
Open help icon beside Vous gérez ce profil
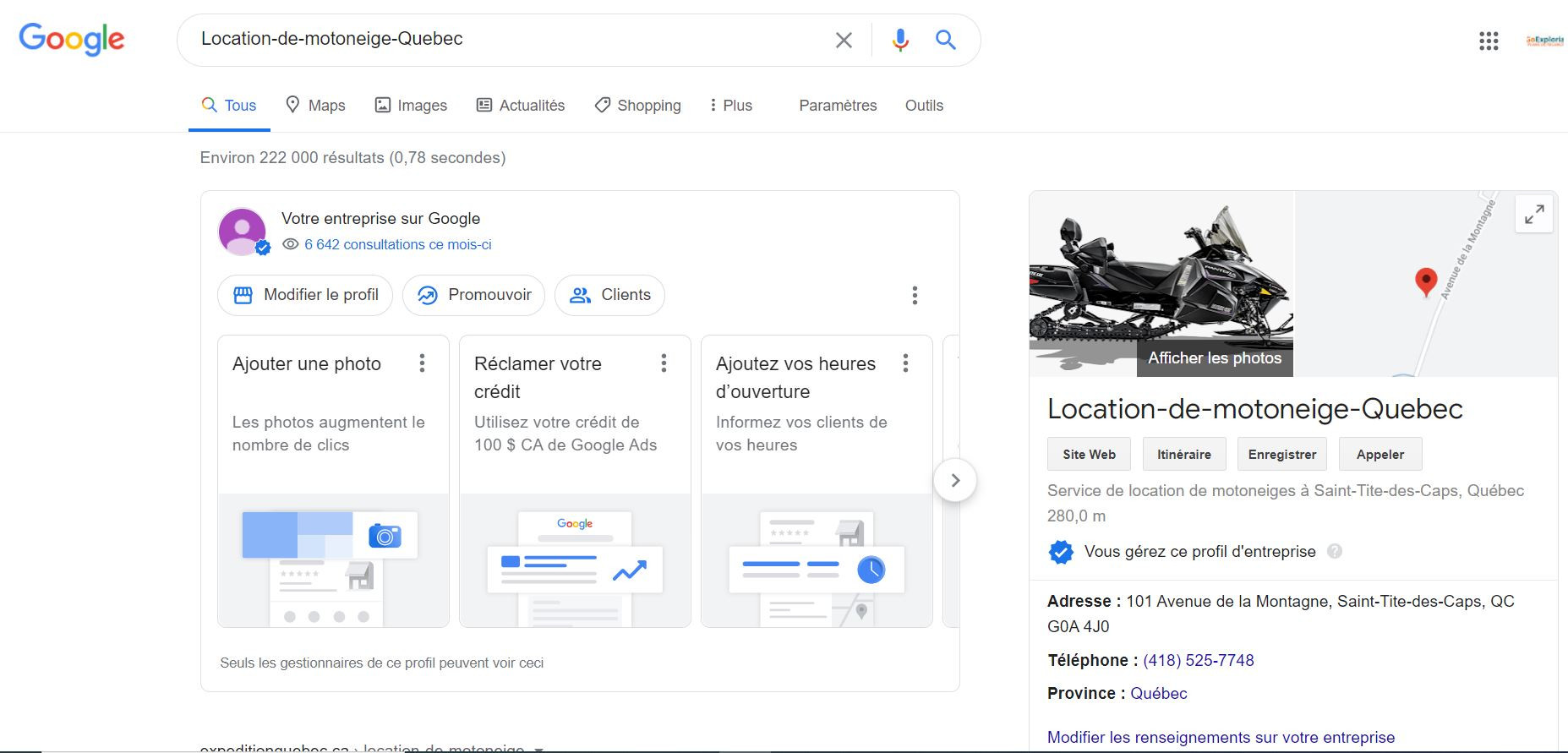(x=1335, y=551)
